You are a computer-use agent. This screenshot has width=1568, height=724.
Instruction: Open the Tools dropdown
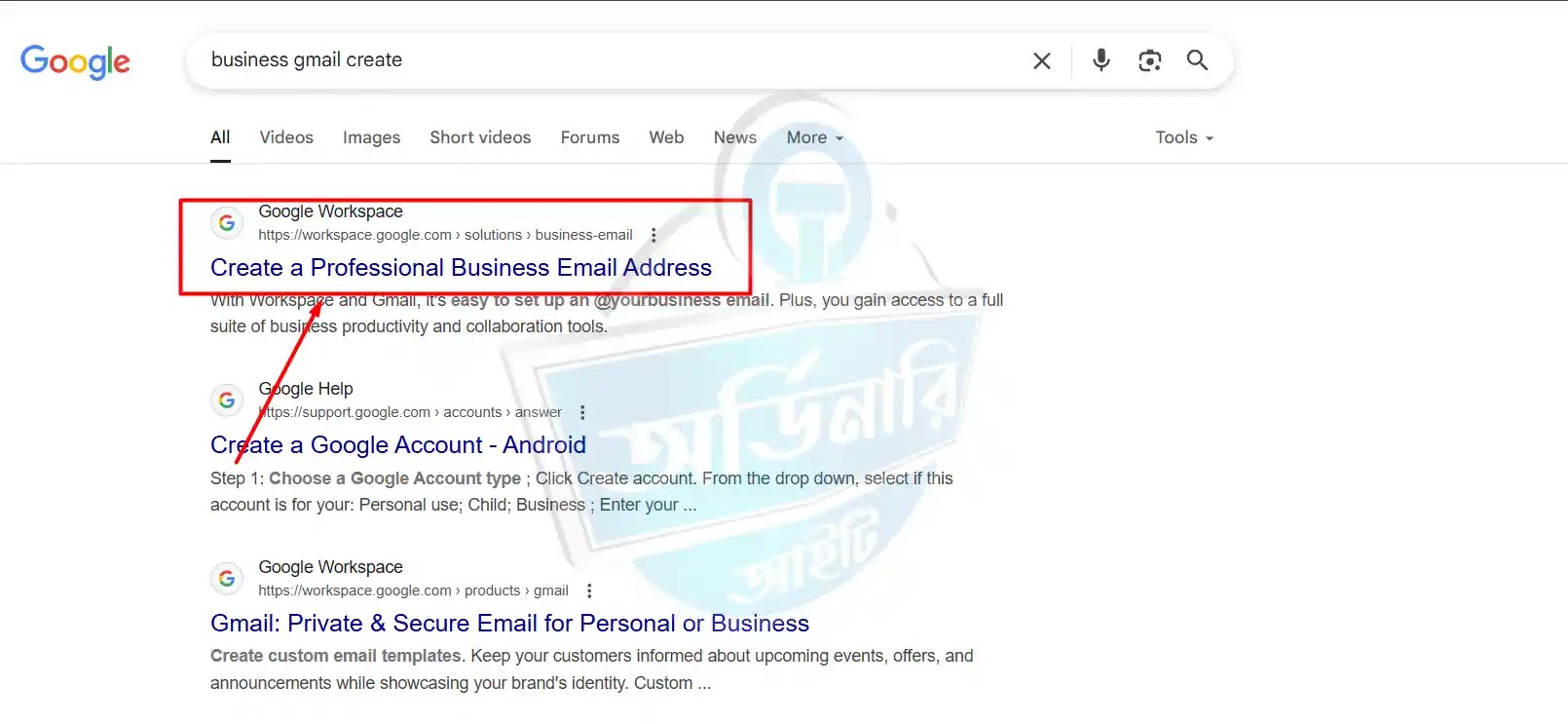1184,137
